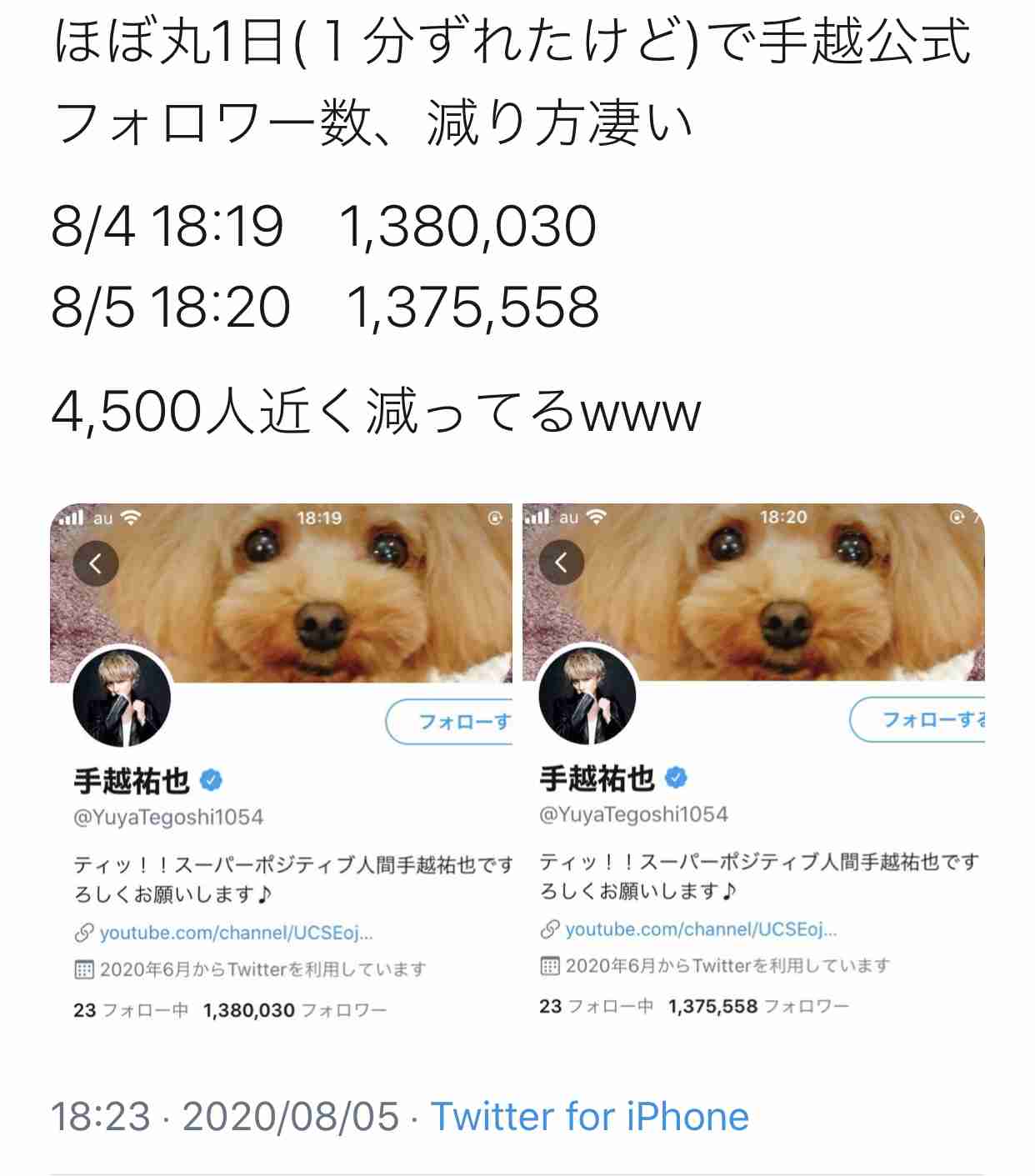
Task: Tap the back arrow in left profile screenshot
Action: (x=96, y=564)
